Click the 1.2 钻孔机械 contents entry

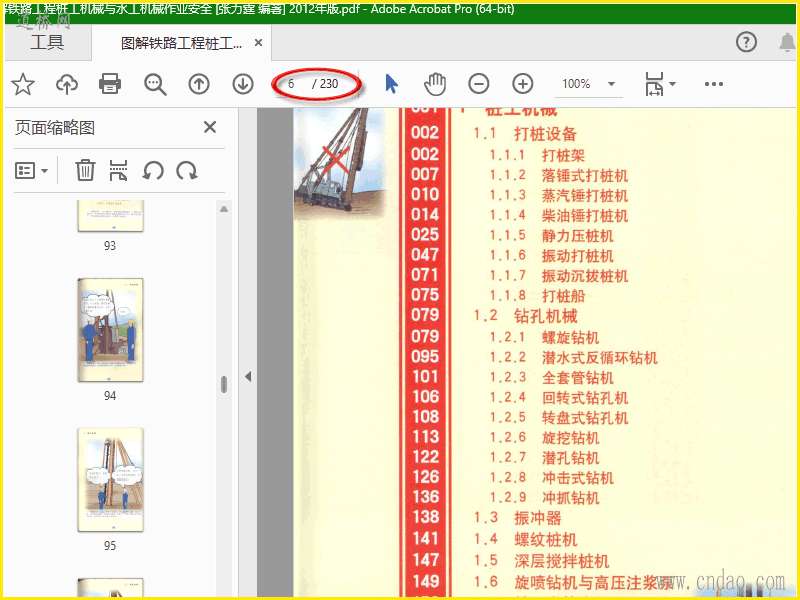(x=525, y=316)
